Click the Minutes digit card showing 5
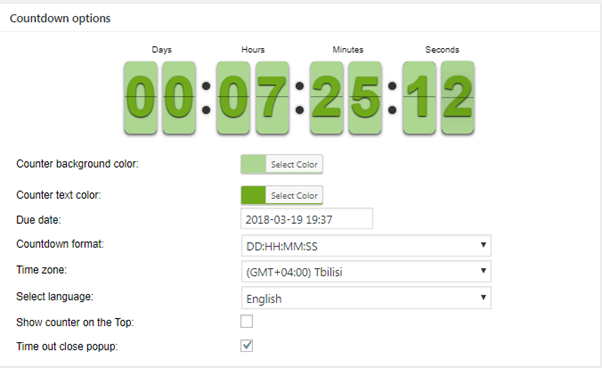This screenshot has height=368, width=602. pos(365,98)
